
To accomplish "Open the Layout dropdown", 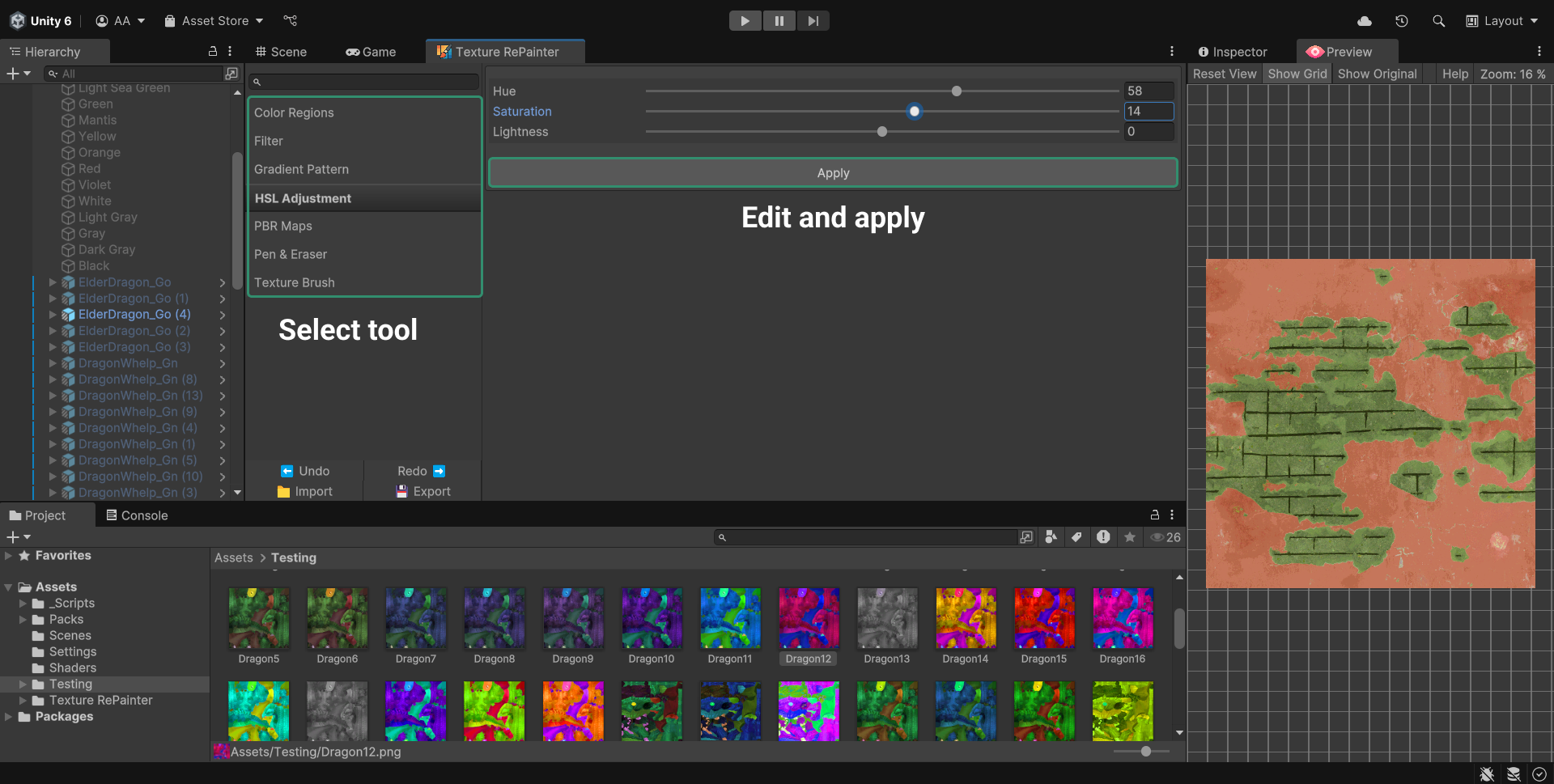I will tap(1502, 21).
